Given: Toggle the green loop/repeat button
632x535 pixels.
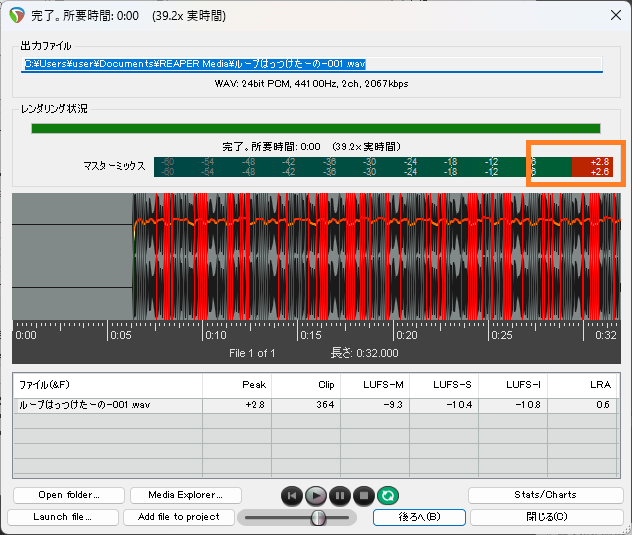Looking at the screenshot, I should (x=388, y=495).
